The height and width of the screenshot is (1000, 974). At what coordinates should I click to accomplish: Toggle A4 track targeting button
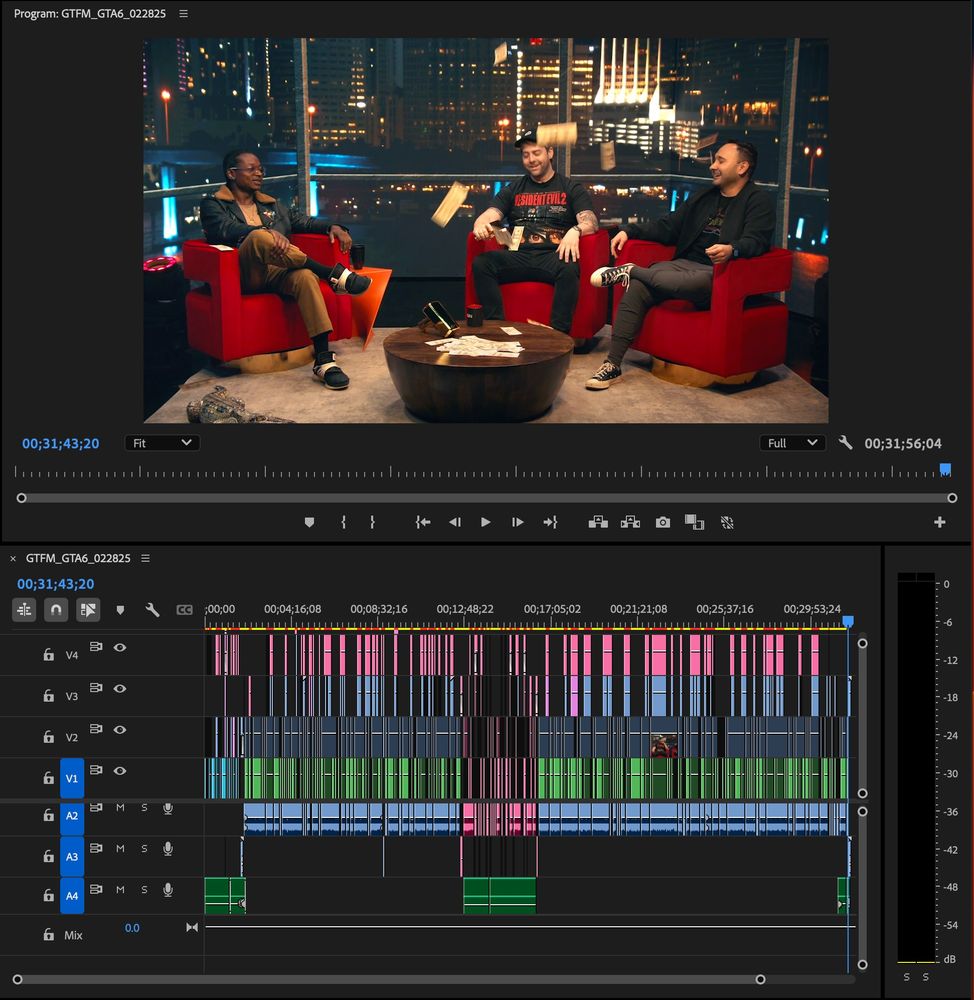[72, 895]
